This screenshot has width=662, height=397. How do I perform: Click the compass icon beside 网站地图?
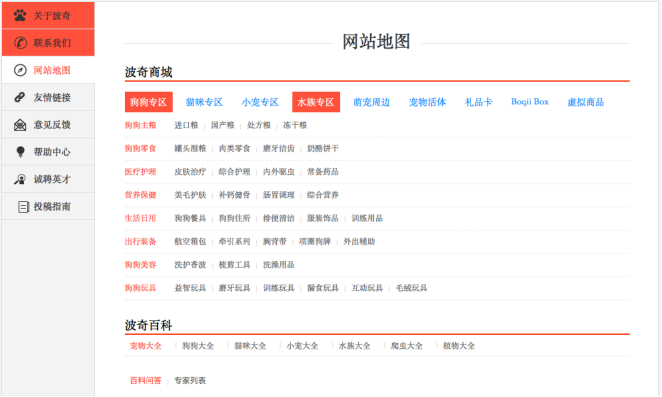click(20, 70)
